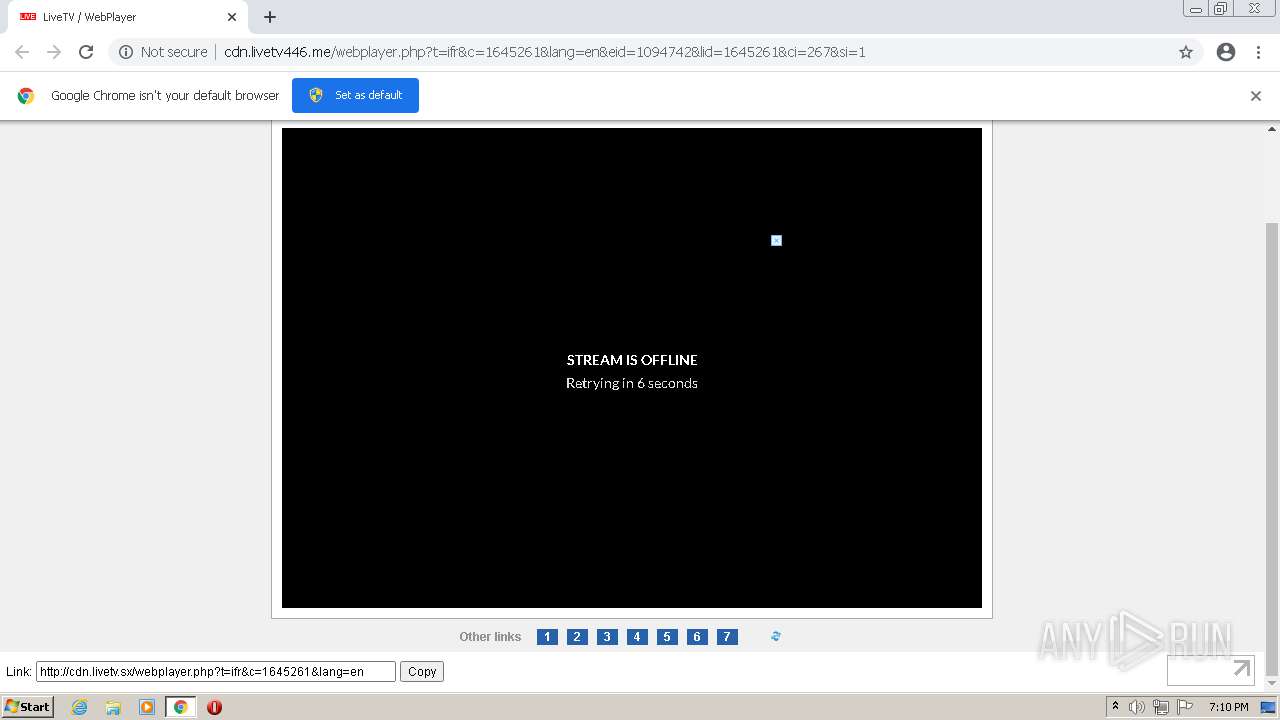Launch Internet Explorer from the taskbar
Image resolution: width=1280 pixels, height=720 pixels.
[79, 707]
